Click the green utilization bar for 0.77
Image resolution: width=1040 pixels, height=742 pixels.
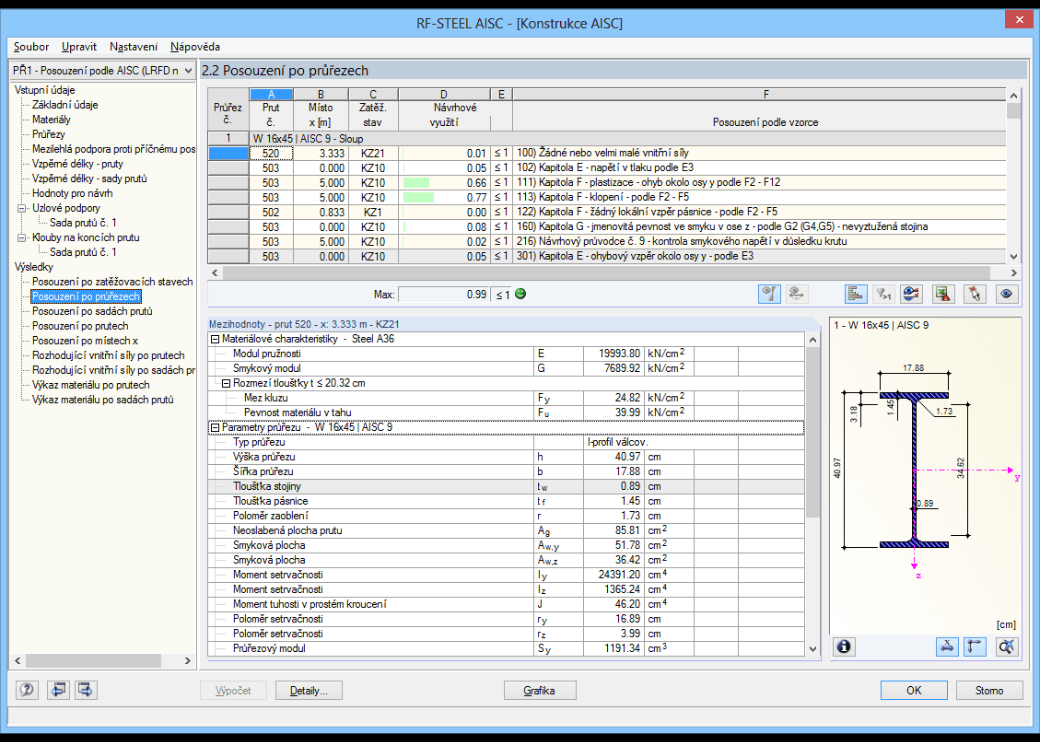(418, 197)
